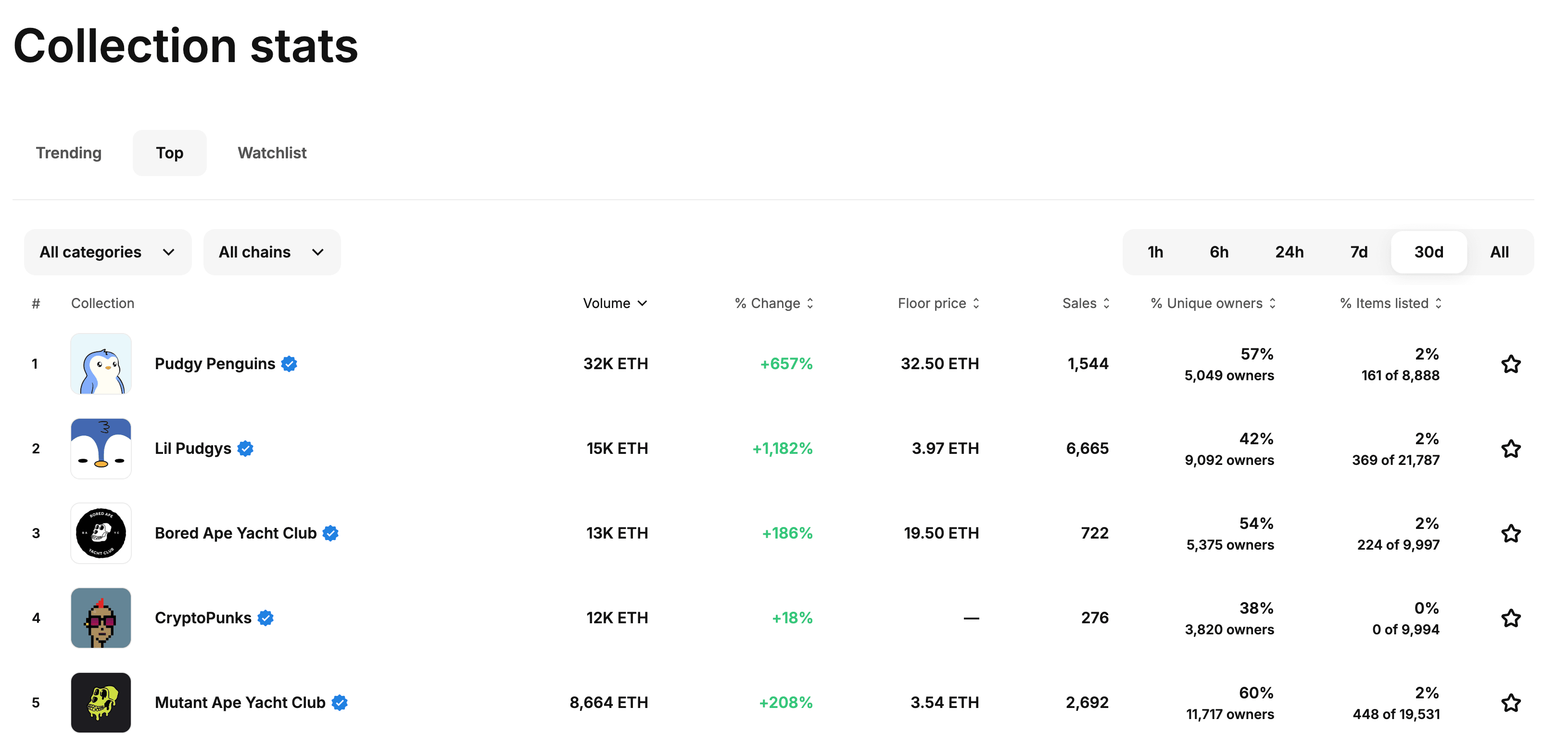Click the 6,665 sales value
Viewport: 1568px width, 746px height.
(x=1087, y=448)
